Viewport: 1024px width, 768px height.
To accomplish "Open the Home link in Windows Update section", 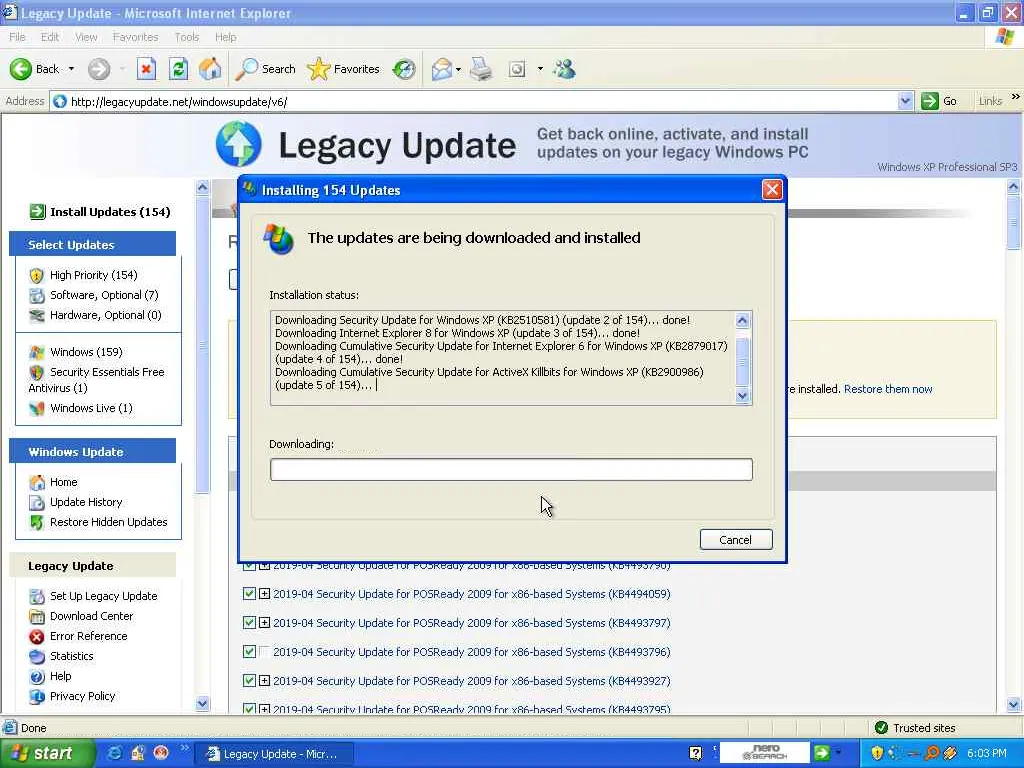I will tap(63, 482).
